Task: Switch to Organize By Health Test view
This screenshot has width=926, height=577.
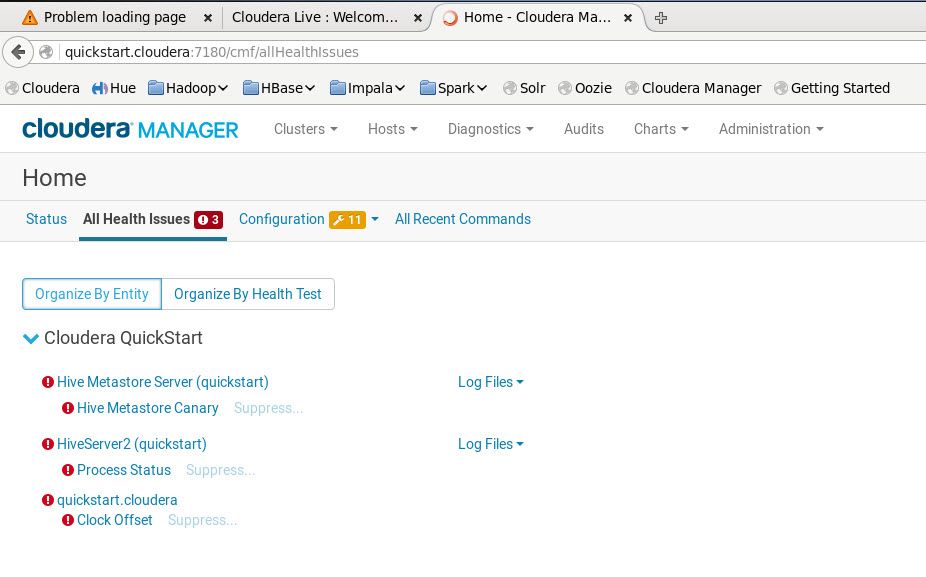Action: pos(247,294)
